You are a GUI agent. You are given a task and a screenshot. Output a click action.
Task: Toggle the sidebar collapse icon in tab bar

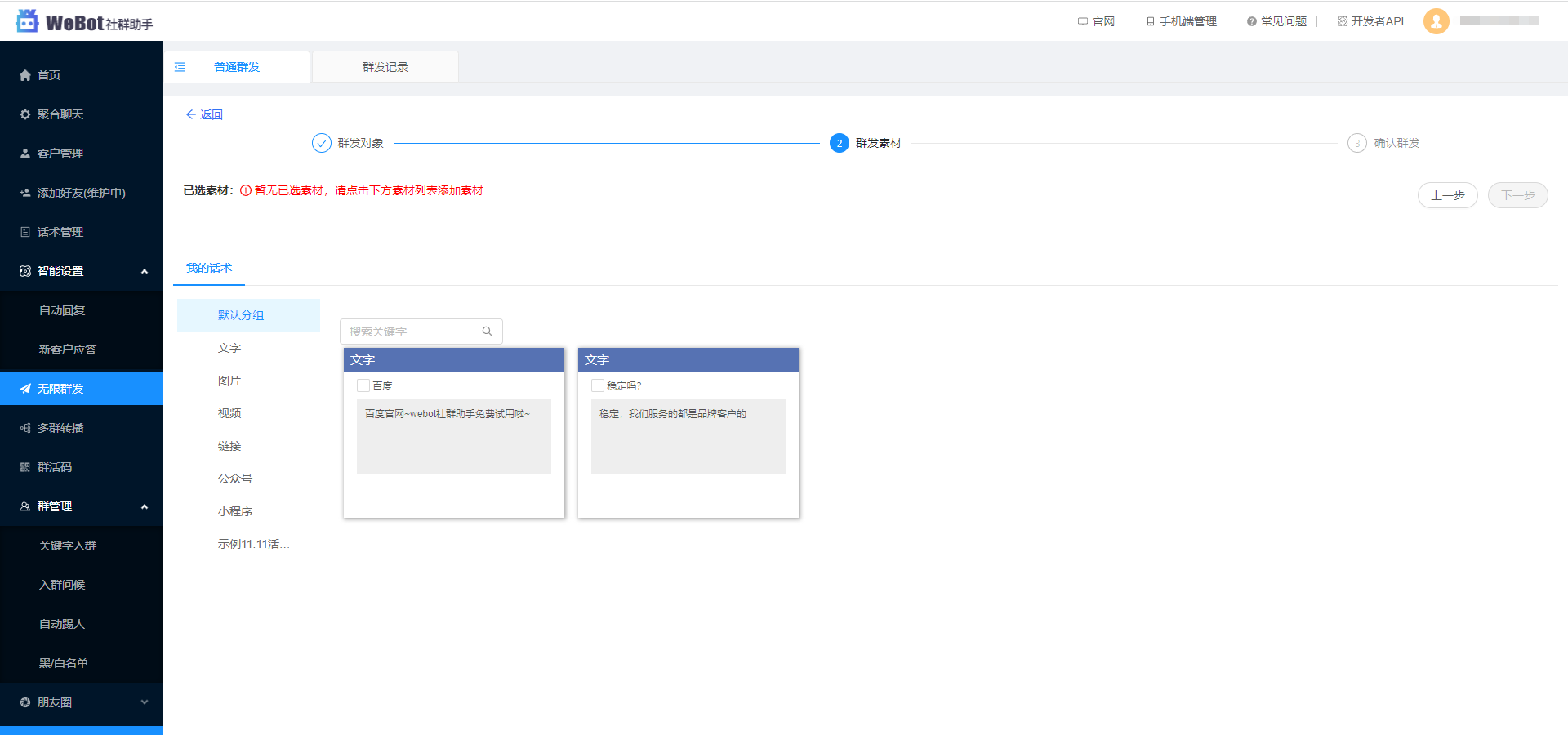click(180, 67)
